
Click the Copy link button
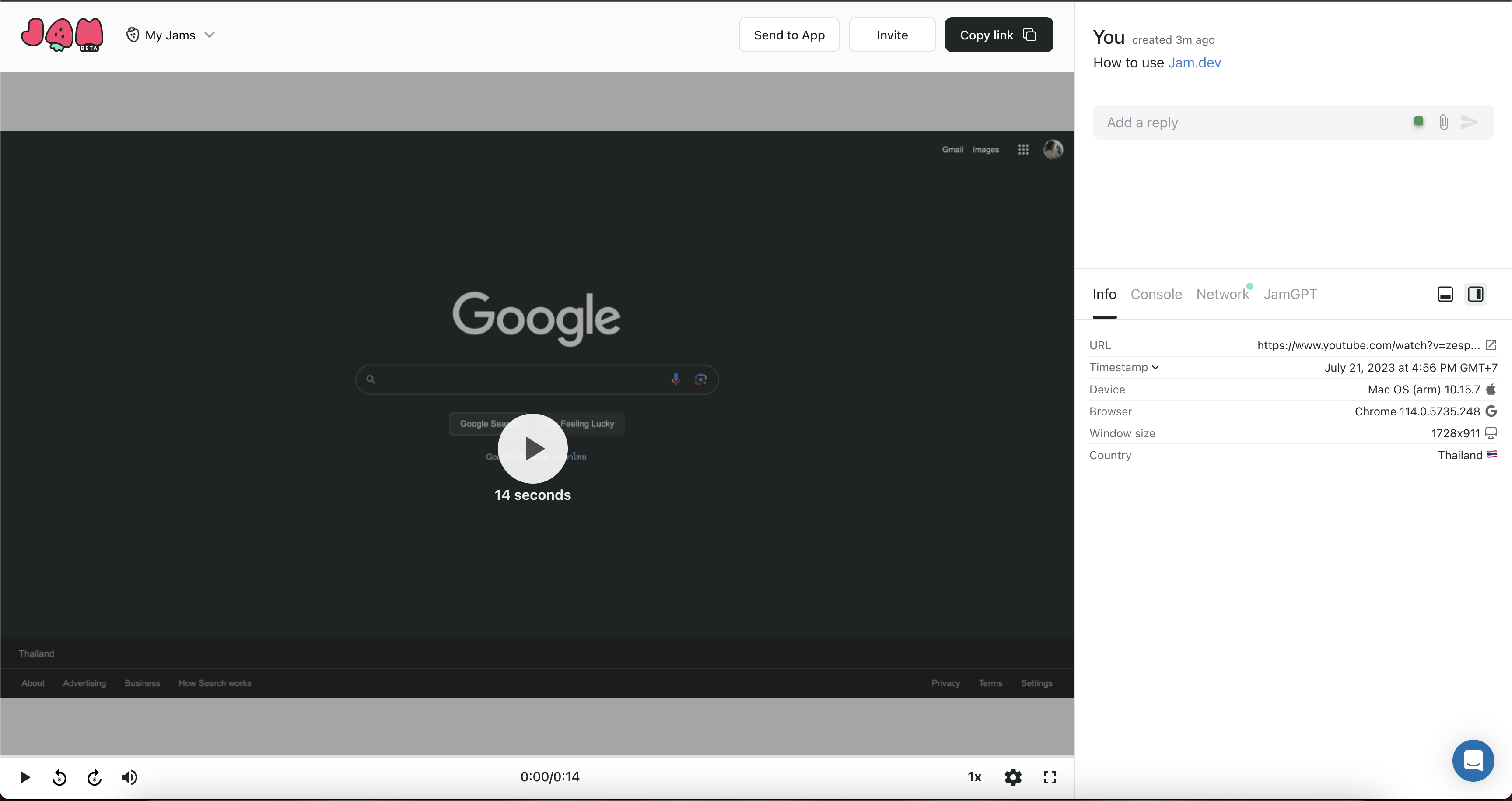(998, 35)
